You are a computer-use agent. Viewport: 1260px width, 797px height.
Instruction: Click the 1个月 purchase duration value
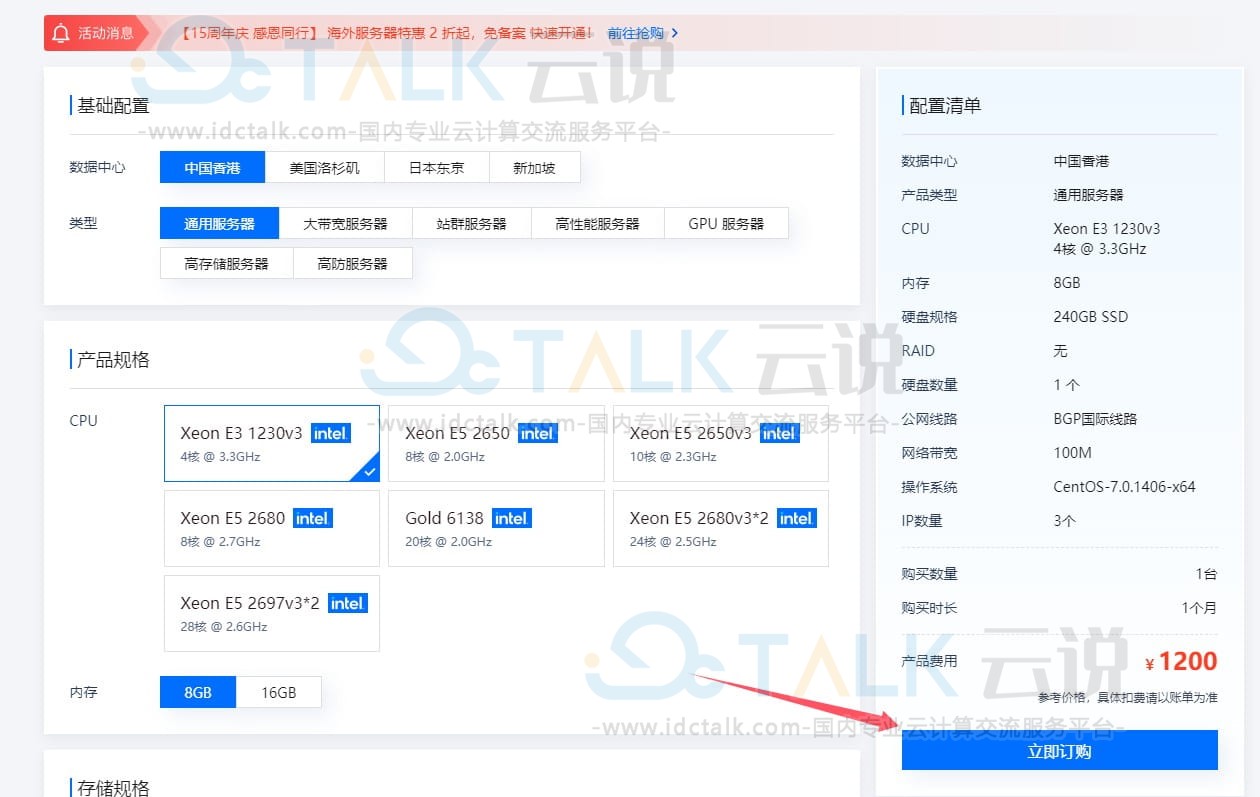point(1199,607)
